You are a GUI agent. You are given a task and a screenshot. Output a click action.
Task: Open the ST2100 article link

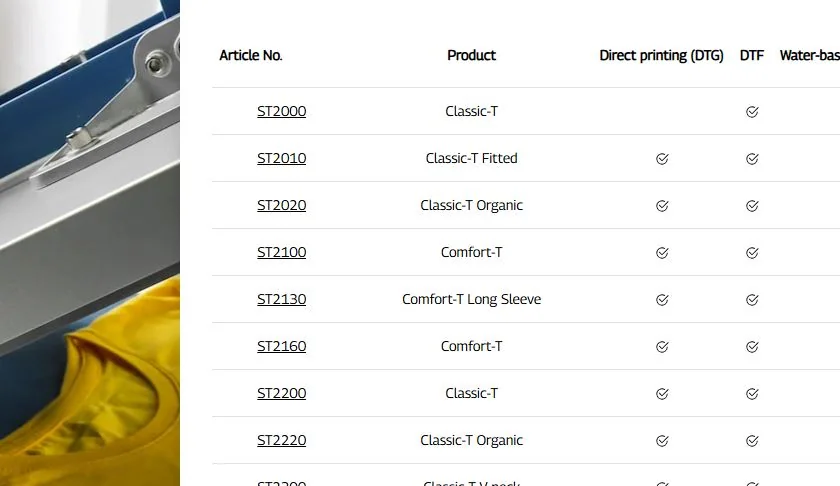pos(281,252)
